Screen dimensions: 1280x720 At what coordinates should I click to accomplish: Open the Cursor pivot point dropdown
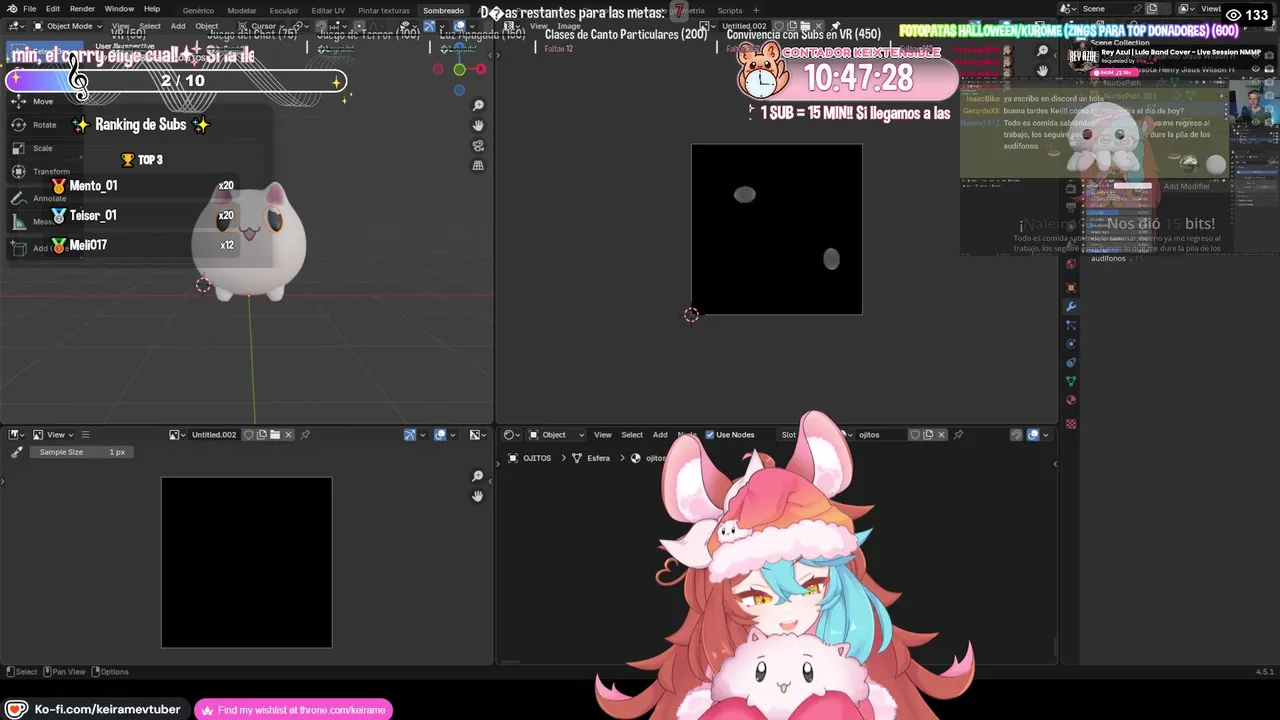(x=264, y=26)
